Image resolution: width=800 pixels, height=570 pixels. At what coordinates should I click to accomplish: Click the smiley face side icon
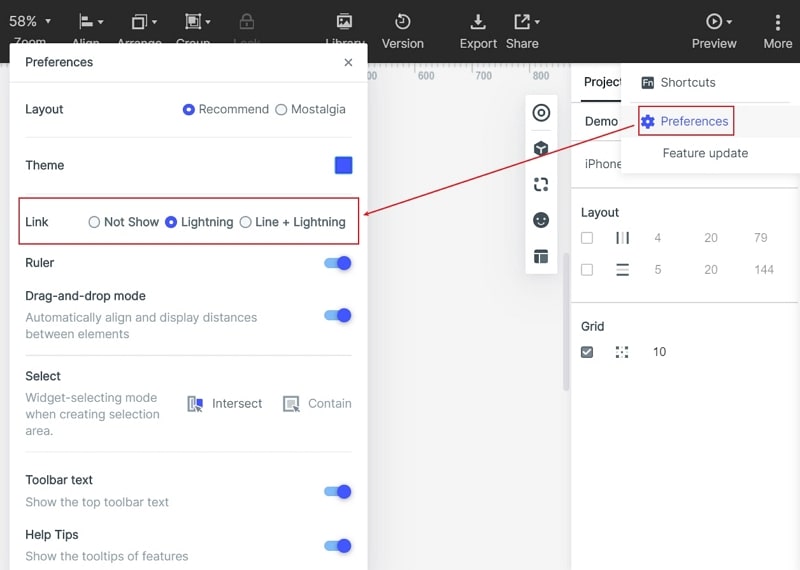click(x=541, y=220)
